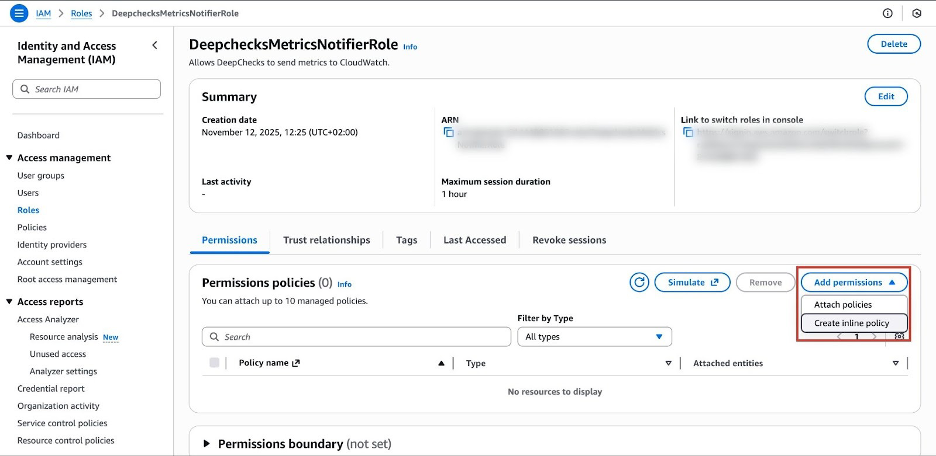Copy the role ARN
936x456 pixels.
coord(447,132)
